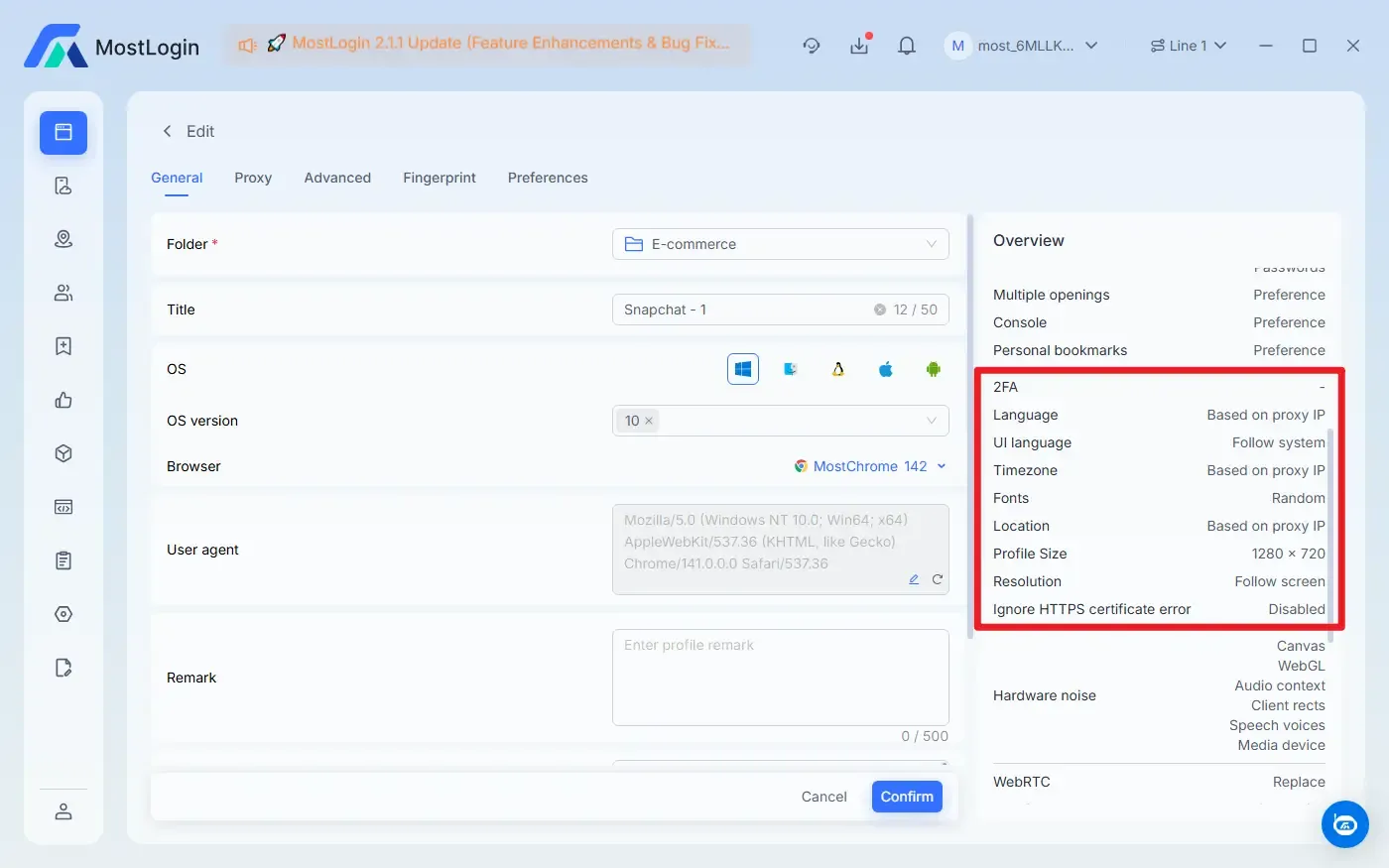
Task: Select the Windows OS option
Action: tap(742, 368)
